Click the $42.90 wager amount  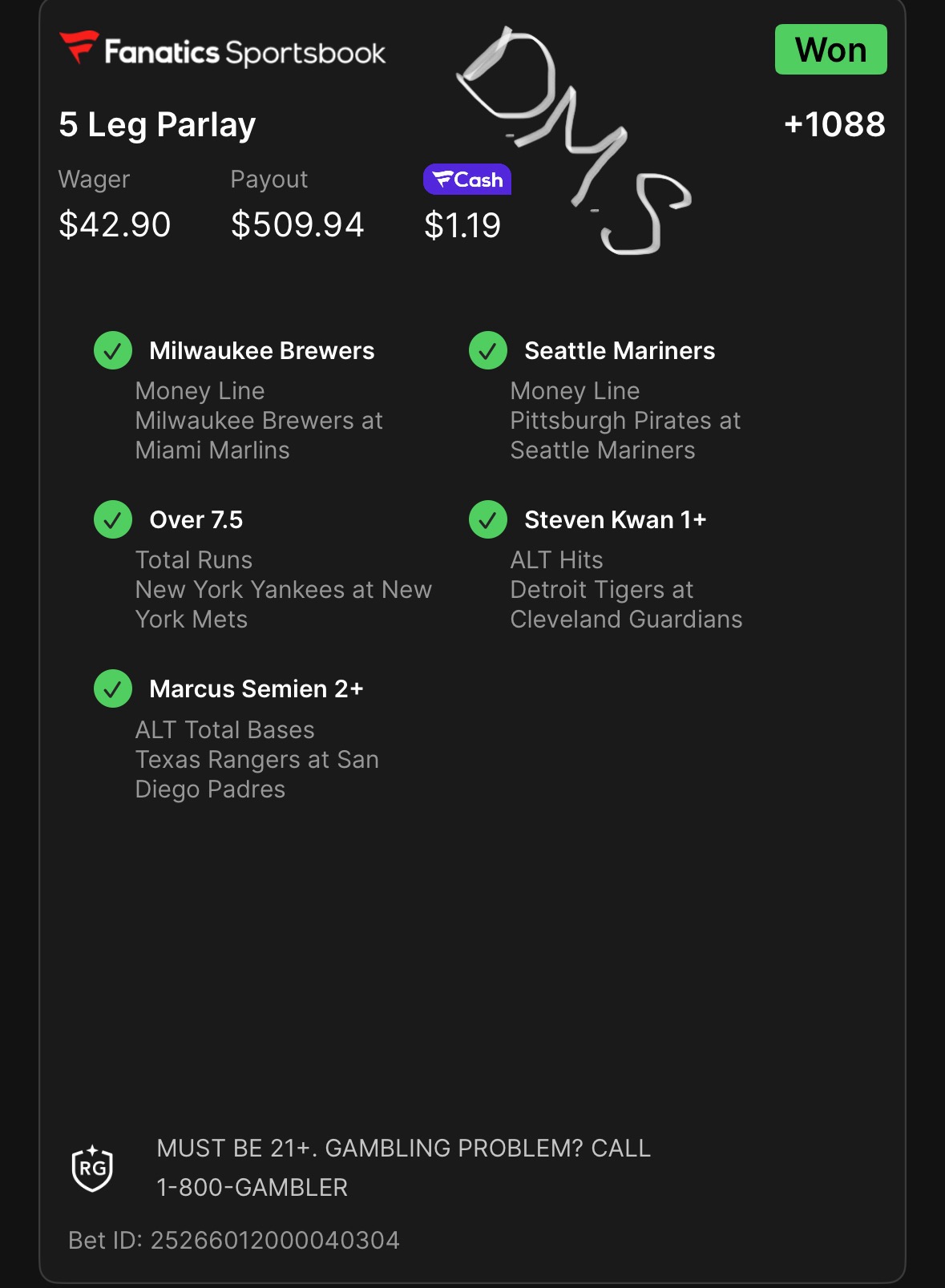(x=115, y=224)
